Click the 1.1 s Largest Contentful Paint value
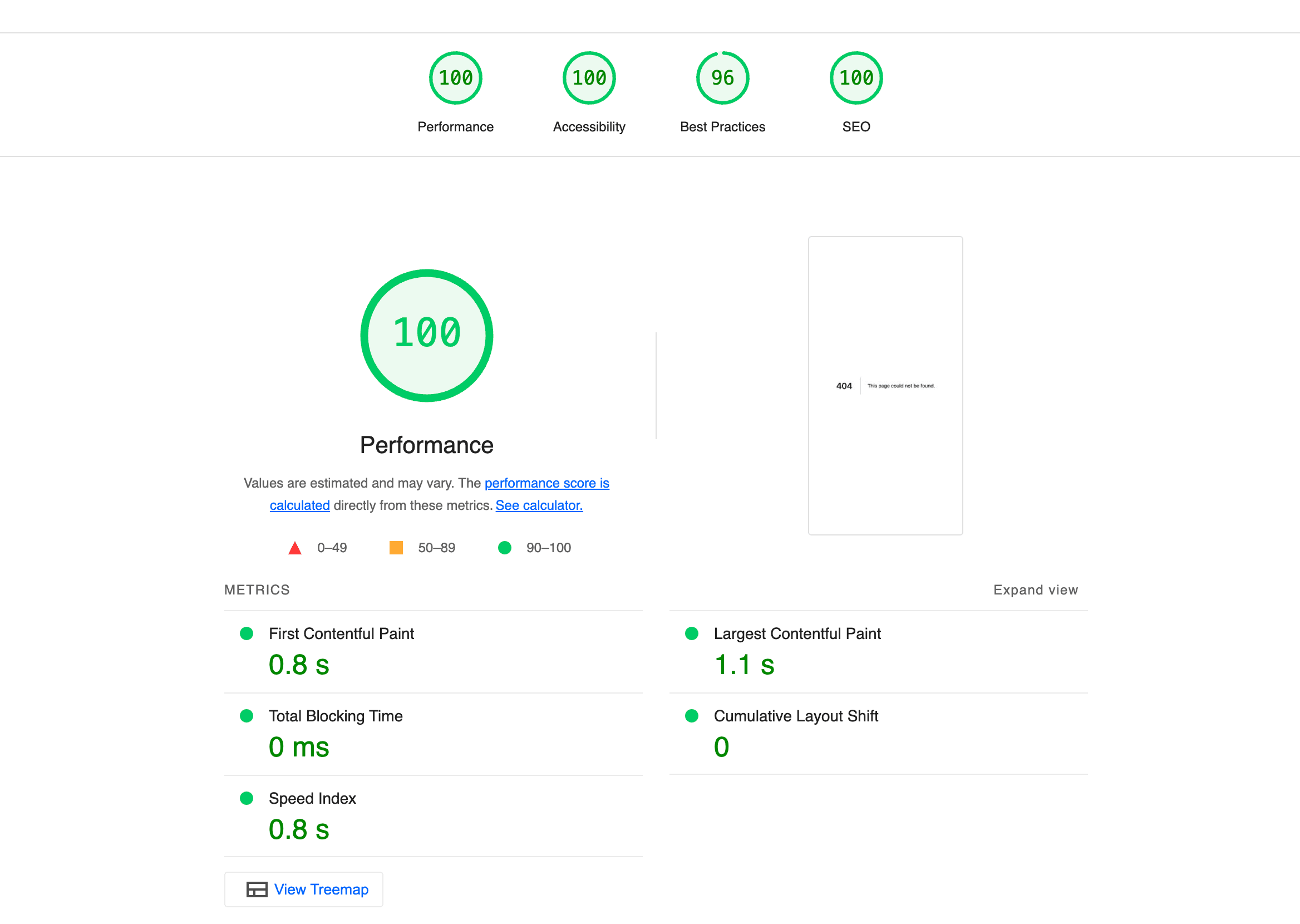 tap(744, 665)
